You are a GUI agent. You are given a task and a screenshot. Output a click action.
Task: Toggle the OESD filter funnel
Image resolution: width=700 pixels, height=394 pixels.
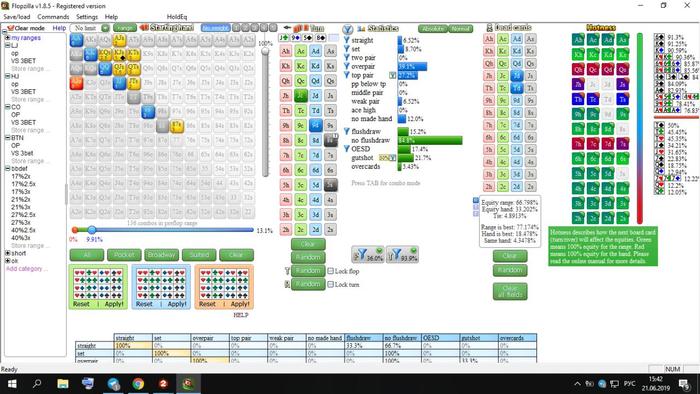click(x=347, y=149)
